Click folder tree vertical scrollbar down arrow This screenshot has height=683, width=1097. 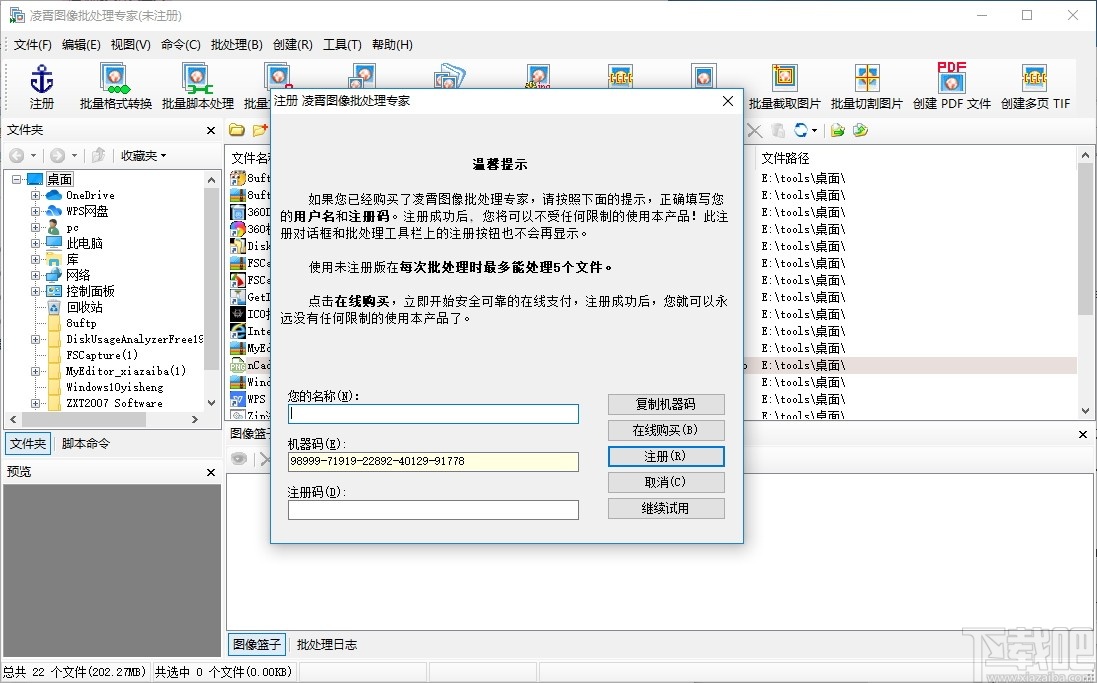point(211,403)
